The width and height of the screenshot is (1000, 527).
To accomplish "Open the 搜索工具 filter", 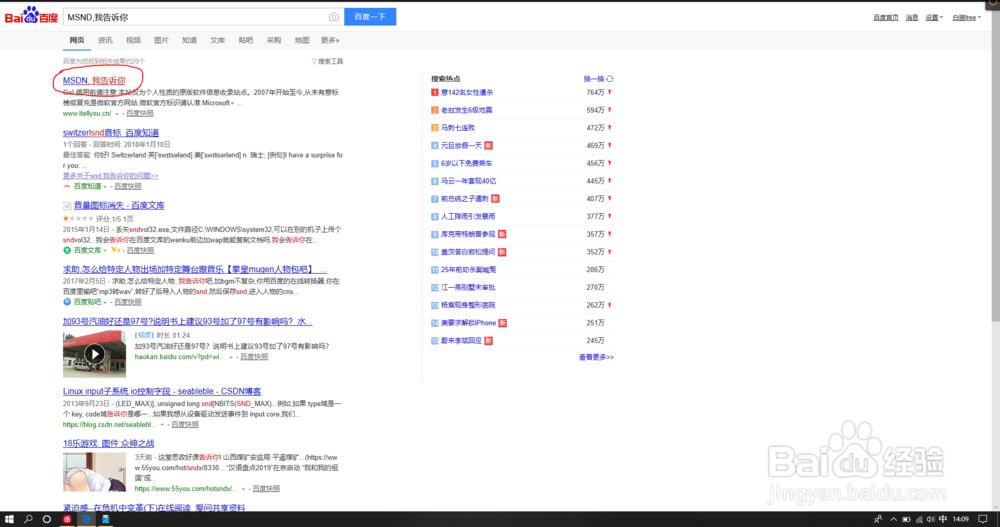I will [x=327, y=61].
